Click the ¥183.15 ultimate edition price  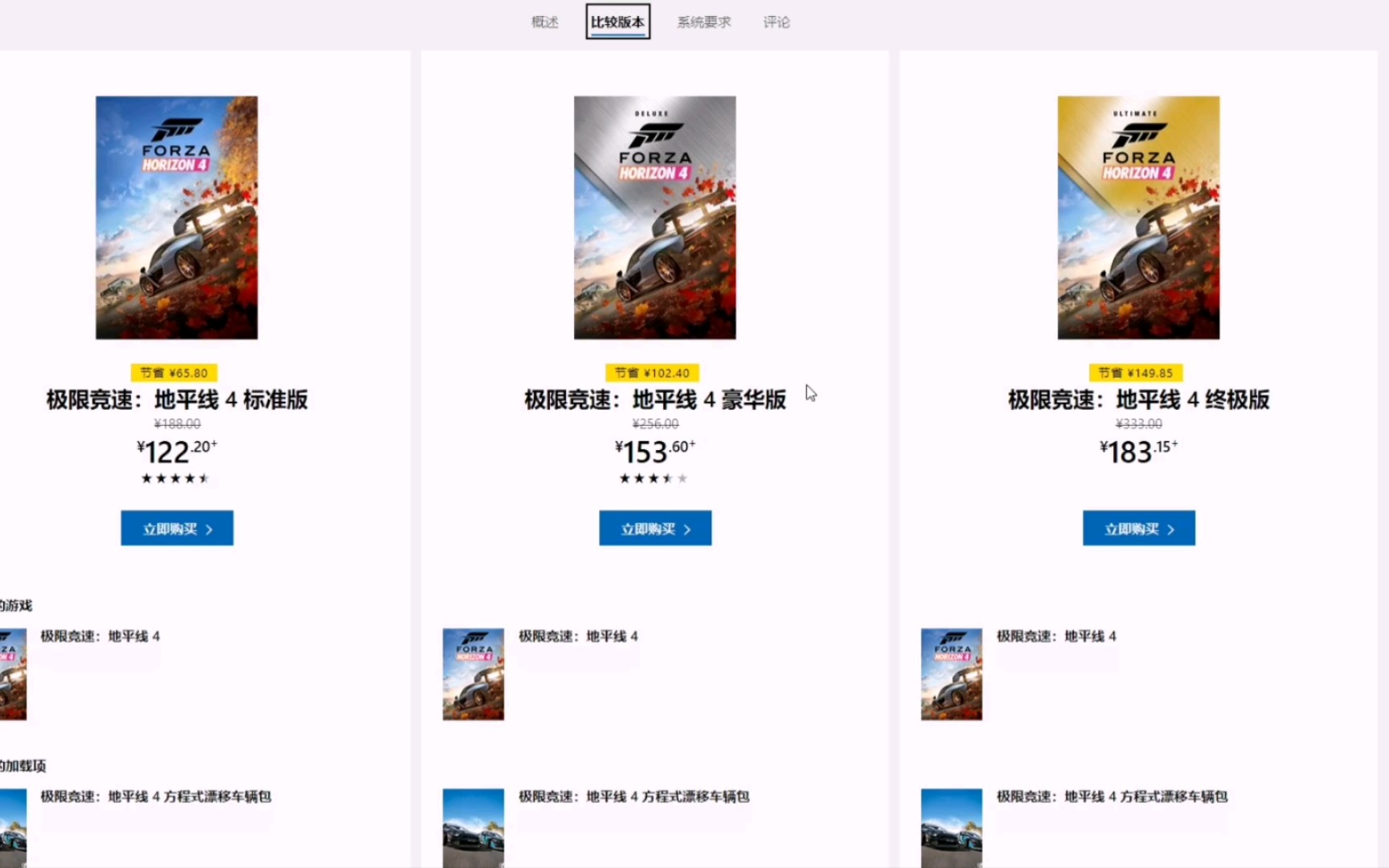click(x=1139, y=452)
